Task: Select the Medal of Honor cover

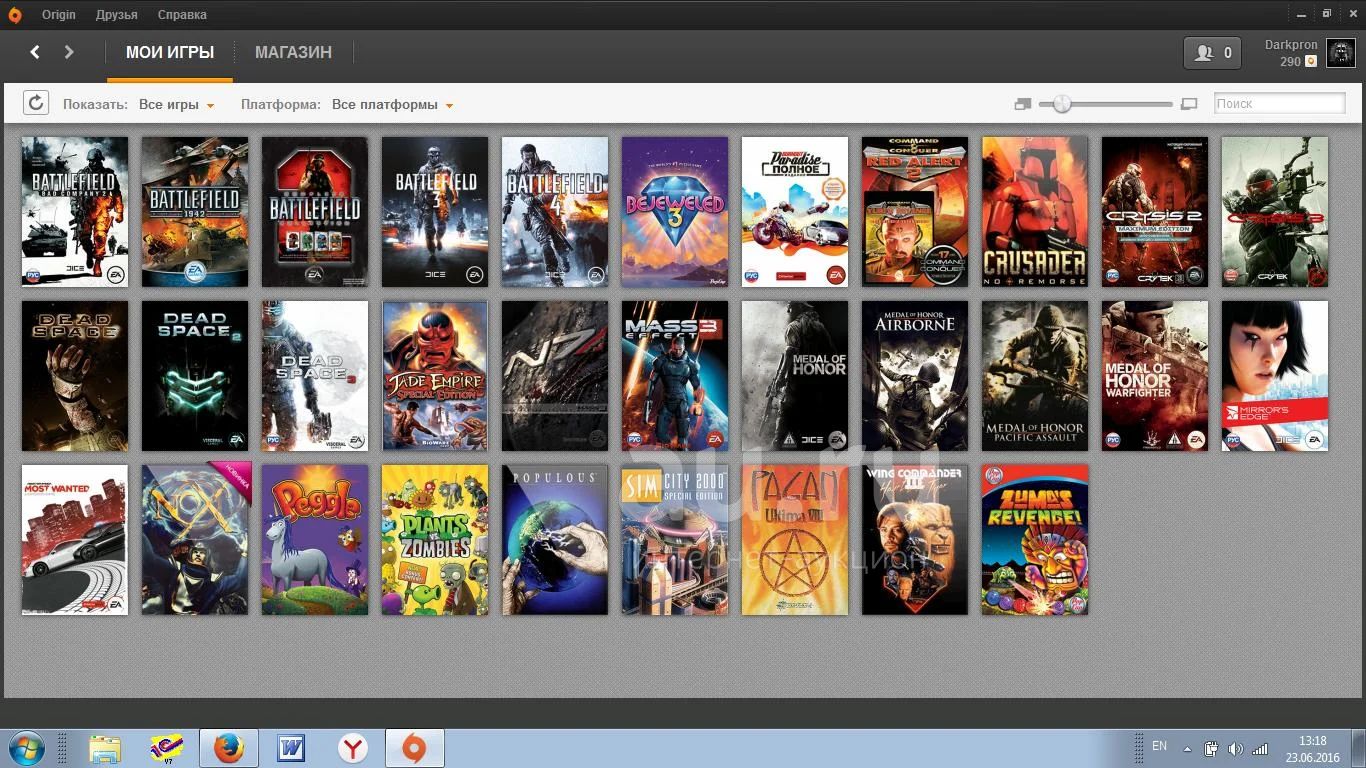Action: [795, 376]
